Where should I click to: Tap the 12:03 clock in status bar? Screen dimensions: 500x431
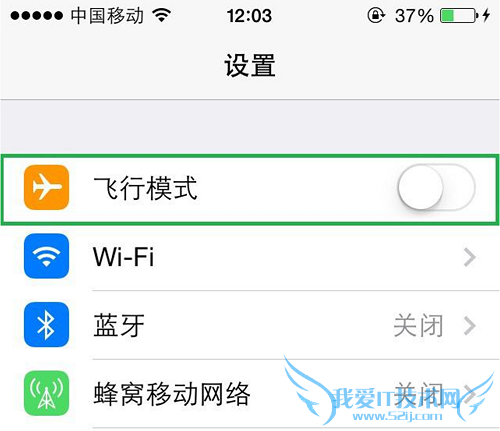[249, 16]
